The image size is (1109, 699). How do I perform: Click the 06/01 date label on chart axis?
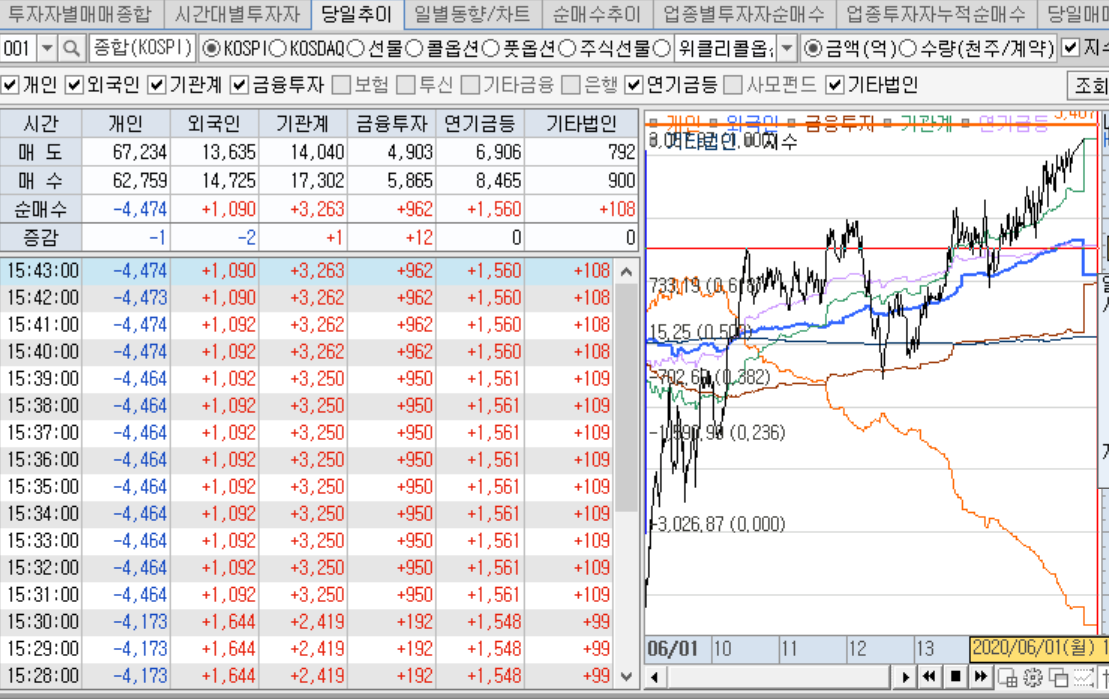coord(673,649)
